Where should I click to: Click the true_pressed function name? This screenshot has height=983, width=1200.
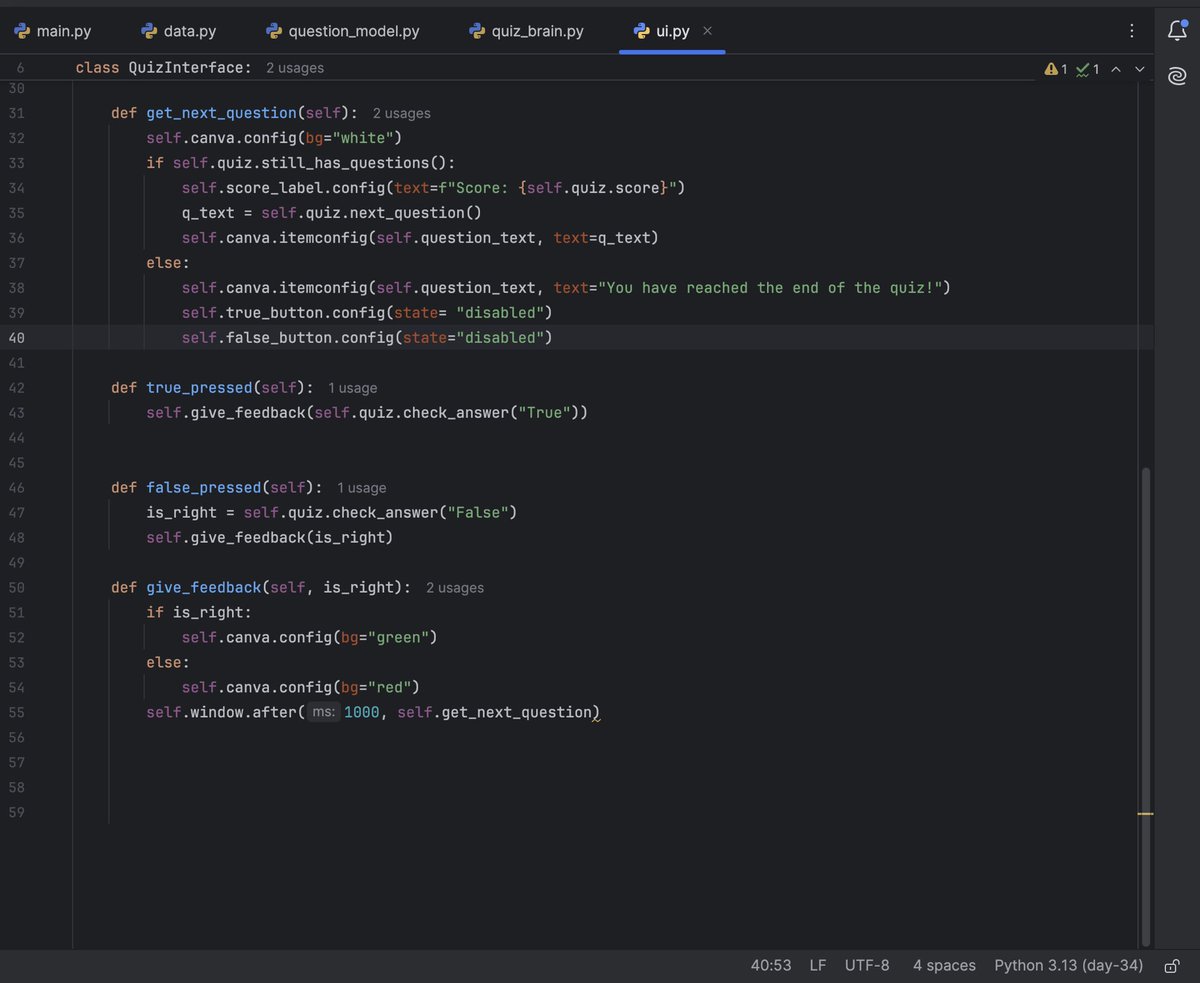click(199, 388)
